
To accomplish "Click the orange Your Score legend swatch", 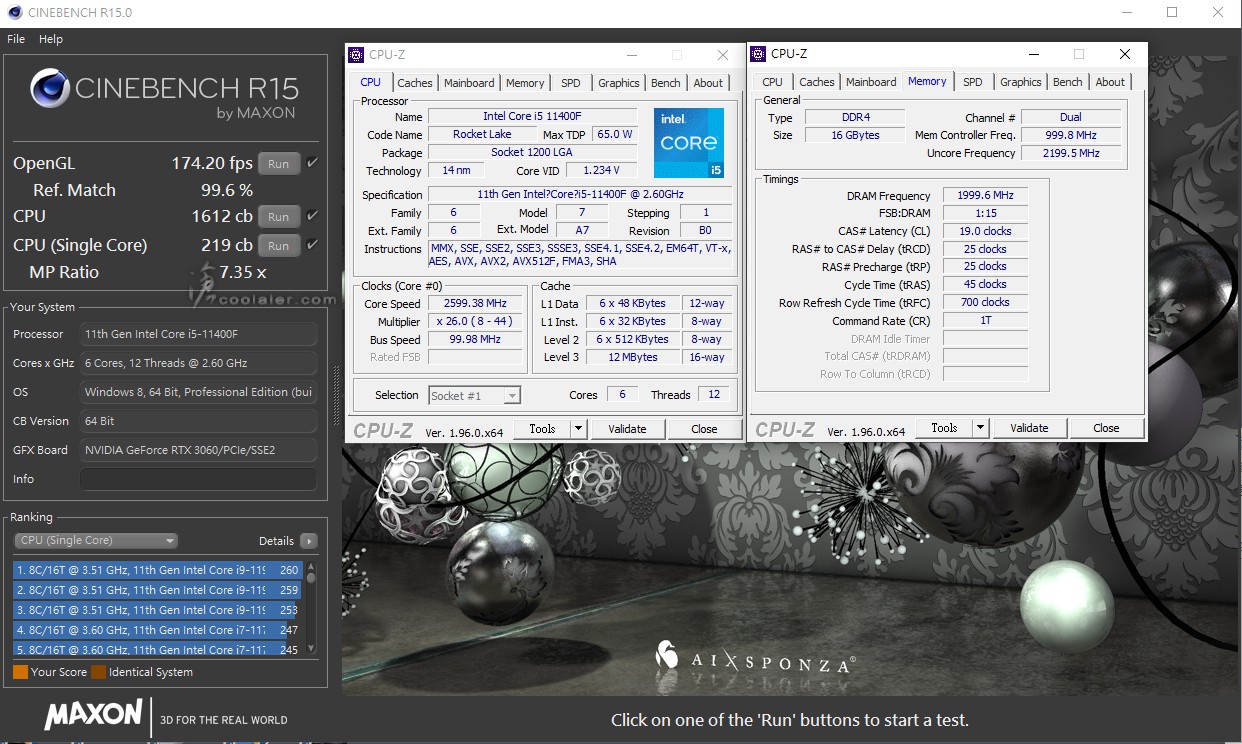I will 20,672.
